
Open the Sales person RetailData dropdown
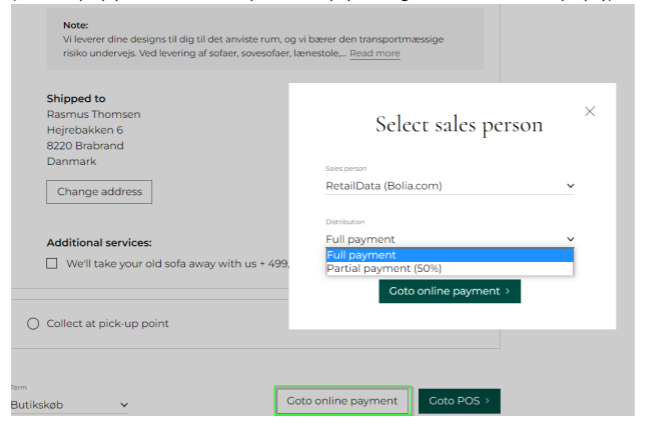coord(440,185)
